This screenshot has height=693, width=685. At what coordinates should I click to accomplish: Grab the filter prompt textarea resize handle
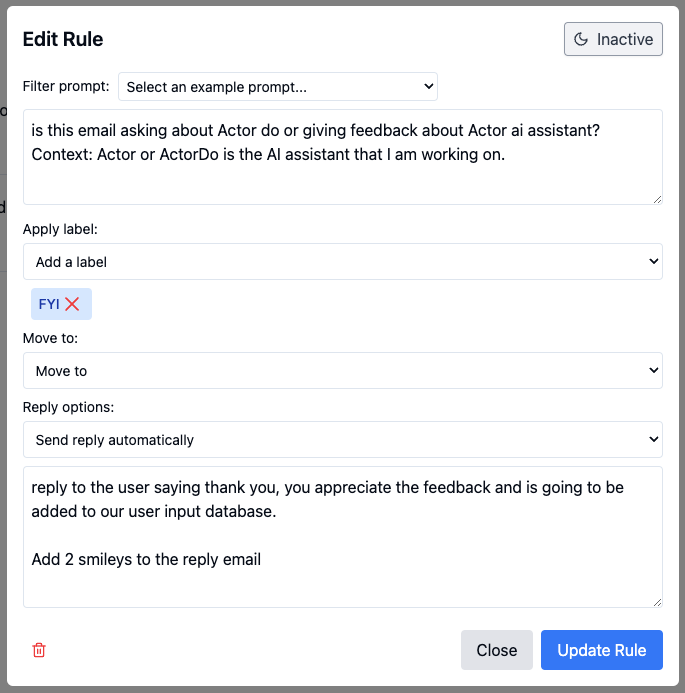pyautogui.click(x=657, y=200)
